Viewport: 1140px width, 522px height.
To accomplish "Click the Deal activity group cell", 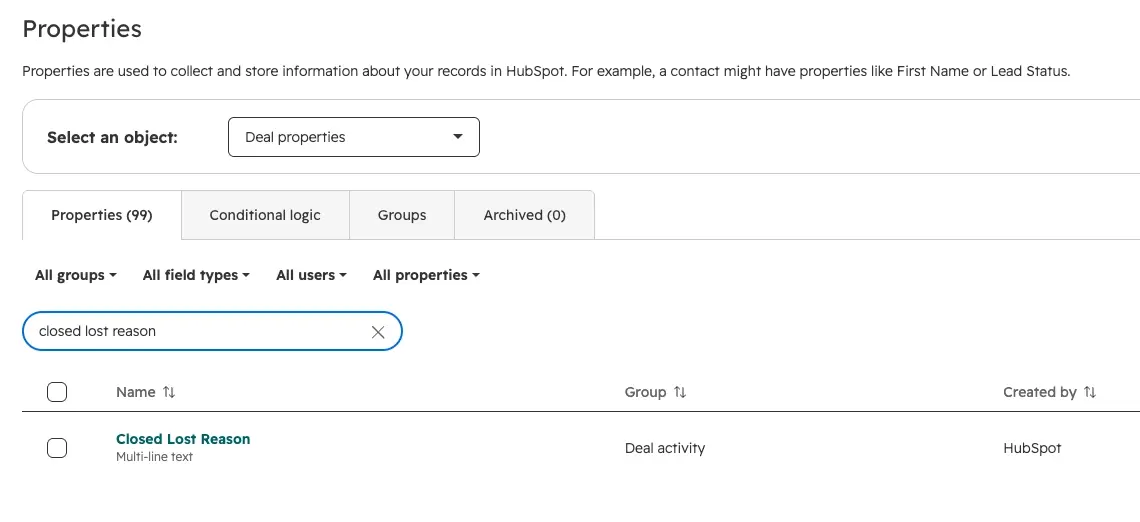I will click(x=665, y=449).
